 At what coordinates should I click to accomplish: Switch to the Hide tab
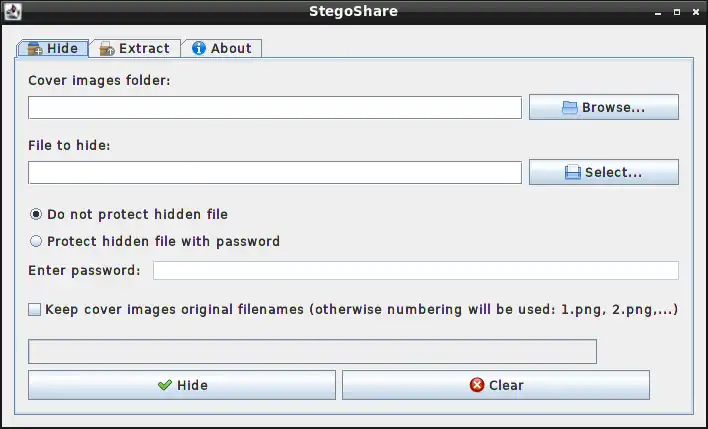[52, 48]
